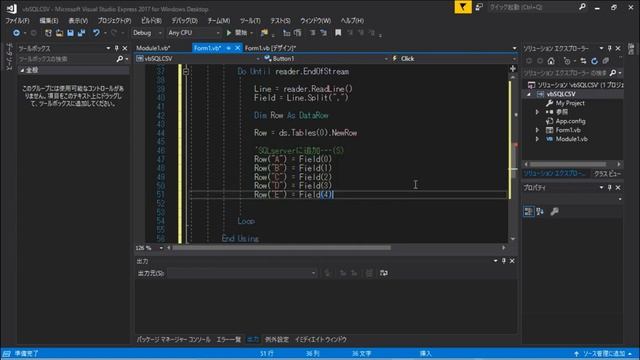Click the open file toolbar icon
The width and height of the screenshot is (640, 360).
coord(59,33)
